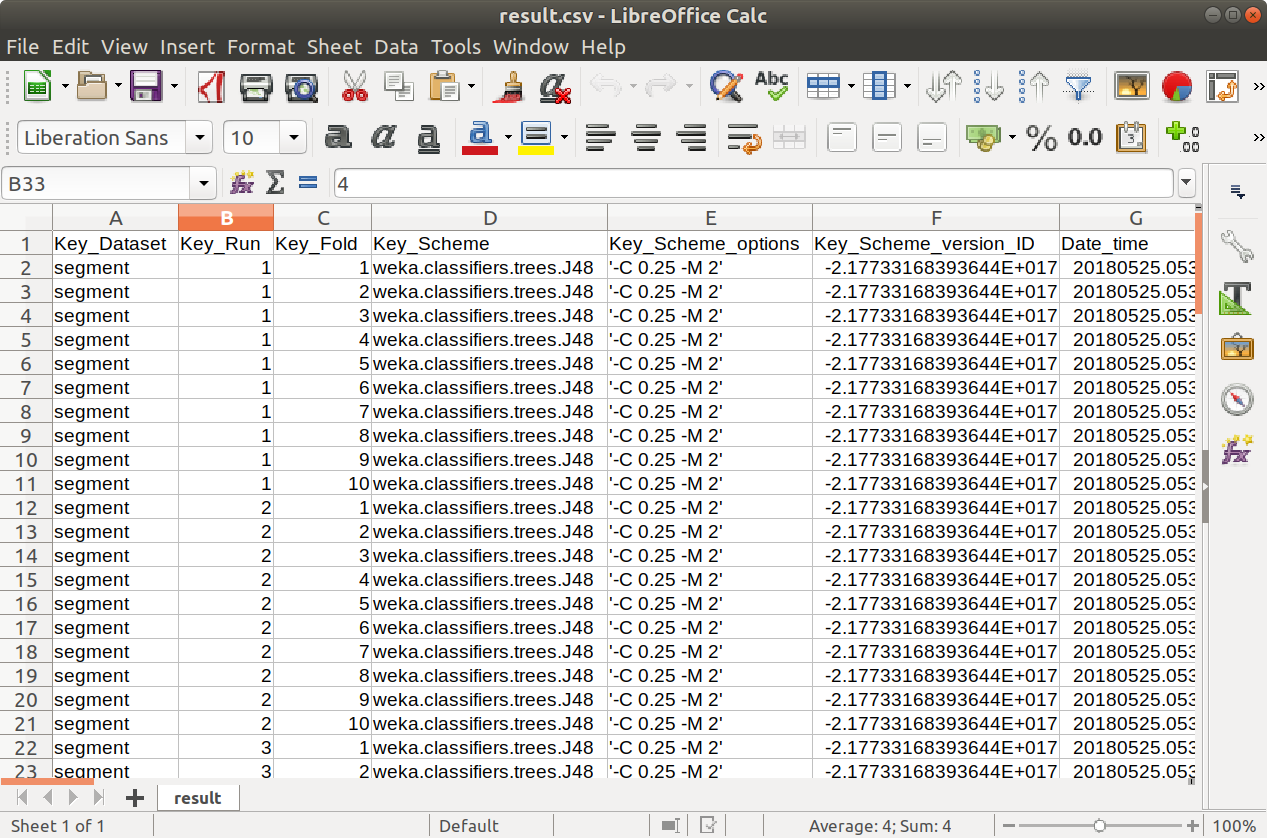Run the Spelling check icon
The width and height of the screenshot is (1267, 838).
pos(771,87)
